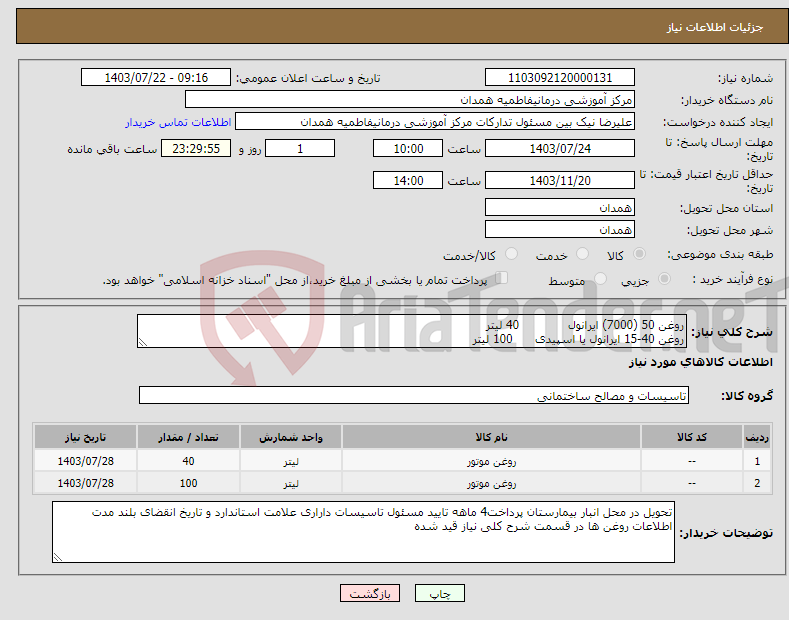Click the گروه کالا field تاسیسات و مصالح ساختمانی
The image size is (789, 620).
(x=414, y=396)
